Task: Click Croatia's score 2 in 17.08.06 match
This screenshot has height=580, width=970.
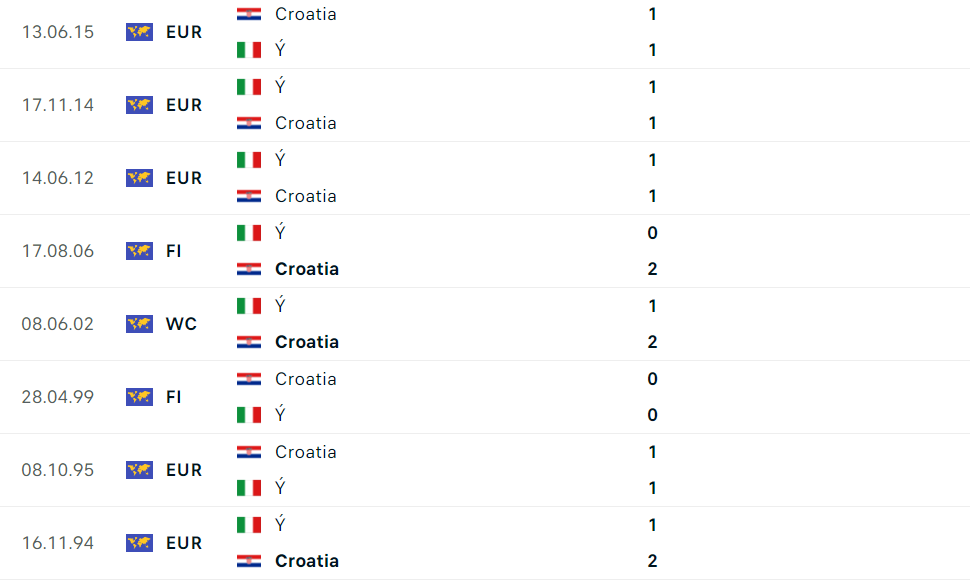Action: click(x=652, y=269)
